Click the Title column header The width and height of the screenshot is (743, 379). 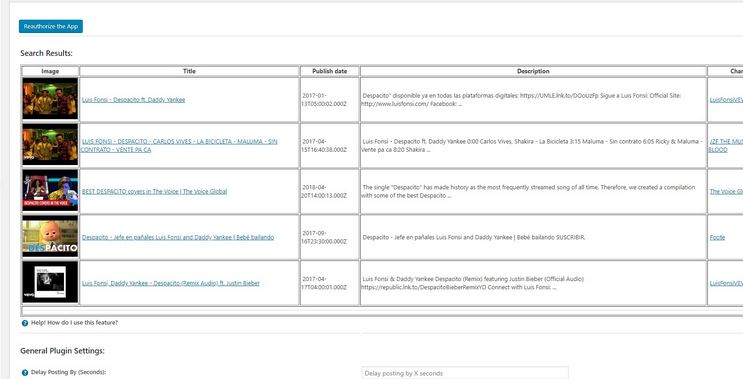coord(189,71)
